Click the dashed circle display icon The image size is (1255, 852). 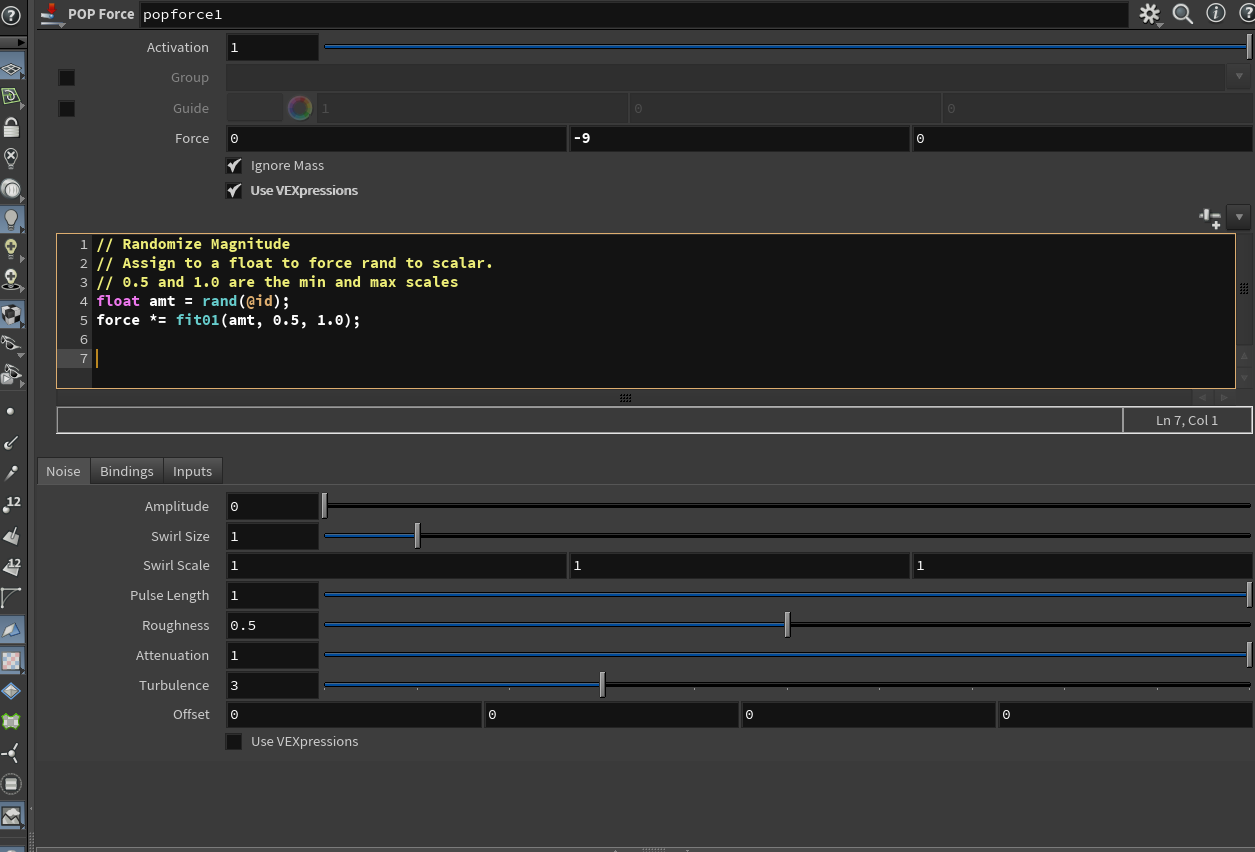coord(11,784)
